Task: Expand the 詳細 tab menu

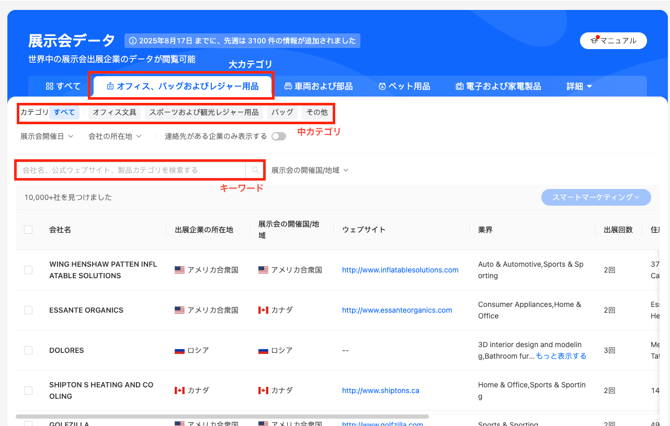Action: coord(579,87)
